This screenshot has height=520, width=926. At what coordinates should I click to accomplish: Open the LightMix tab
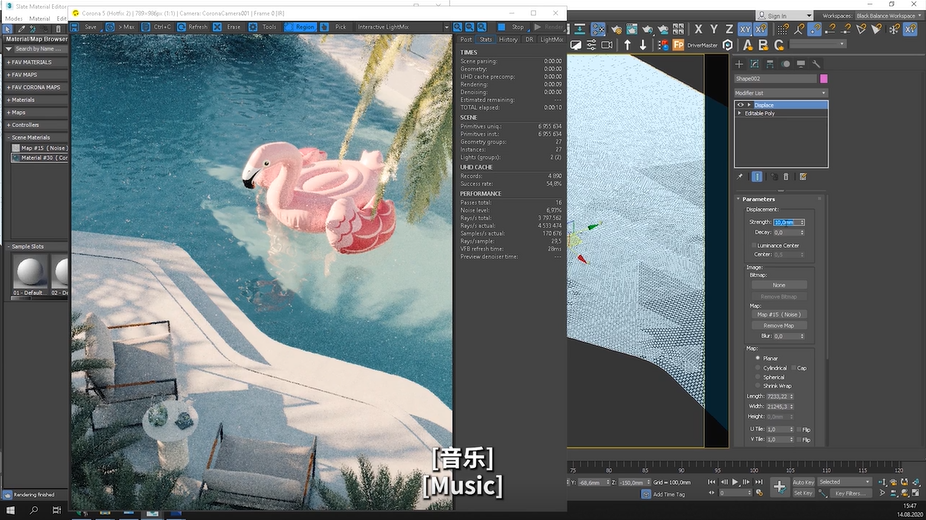pyautogui.click(x=551, y=40)
